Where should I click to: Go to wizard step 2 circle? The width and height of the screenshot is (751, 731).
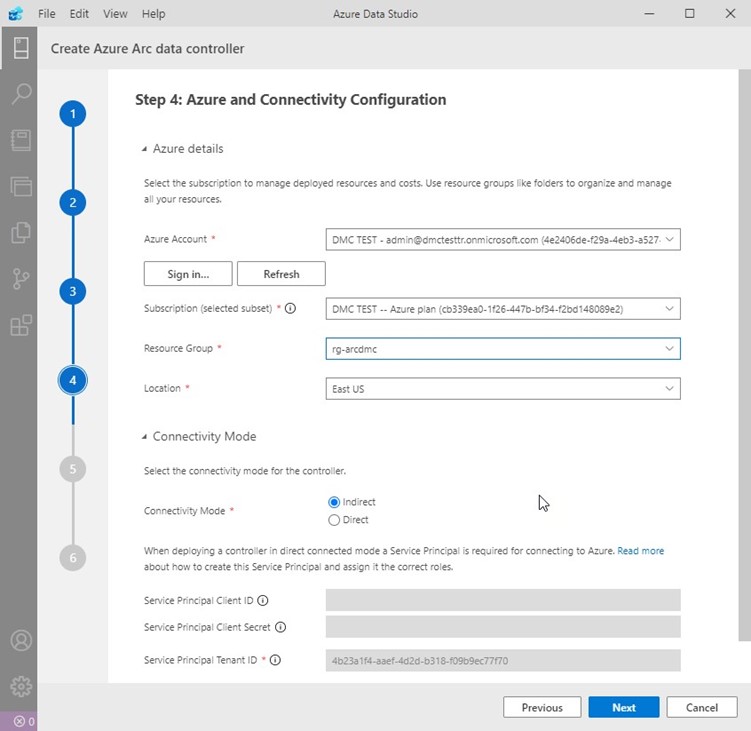pos(73,203)
